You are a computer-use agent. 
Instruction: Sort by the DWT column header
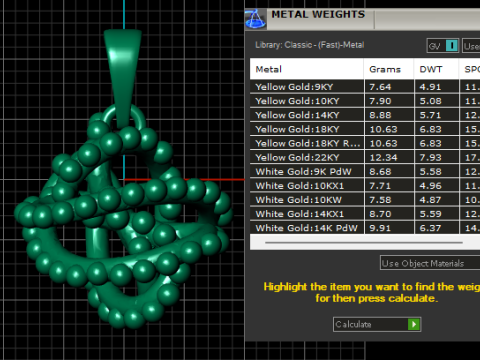click(x=436, y=69)
